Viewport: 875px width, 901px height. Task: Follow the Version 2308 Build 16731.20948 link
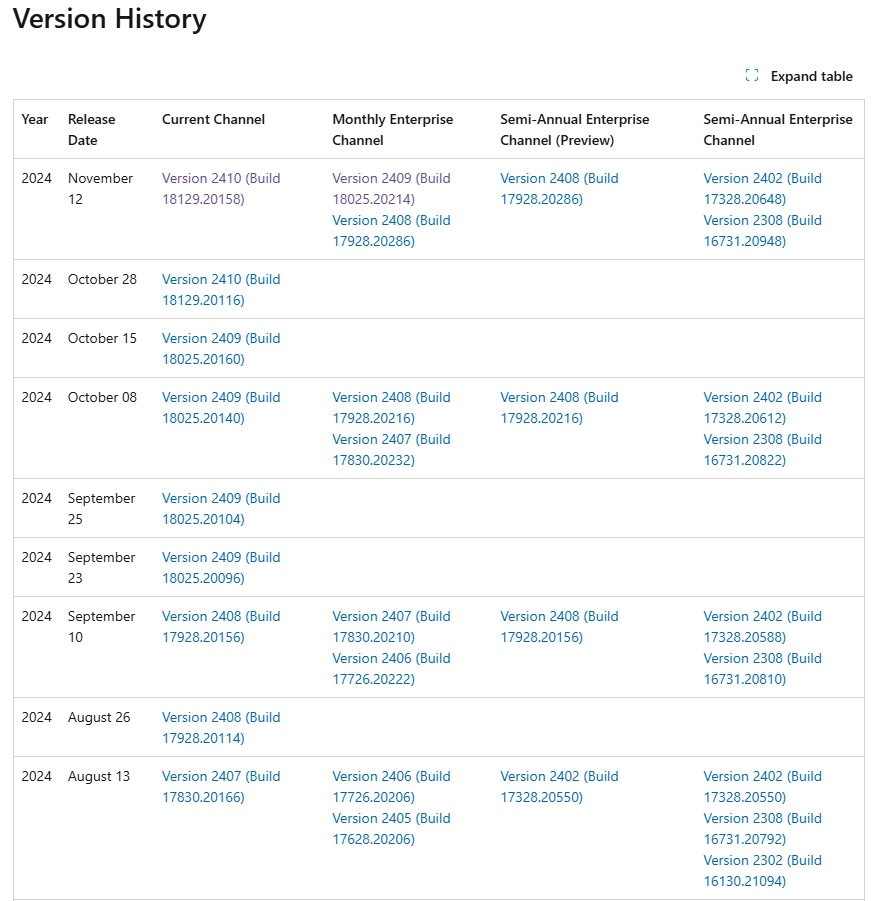[763, 230]
